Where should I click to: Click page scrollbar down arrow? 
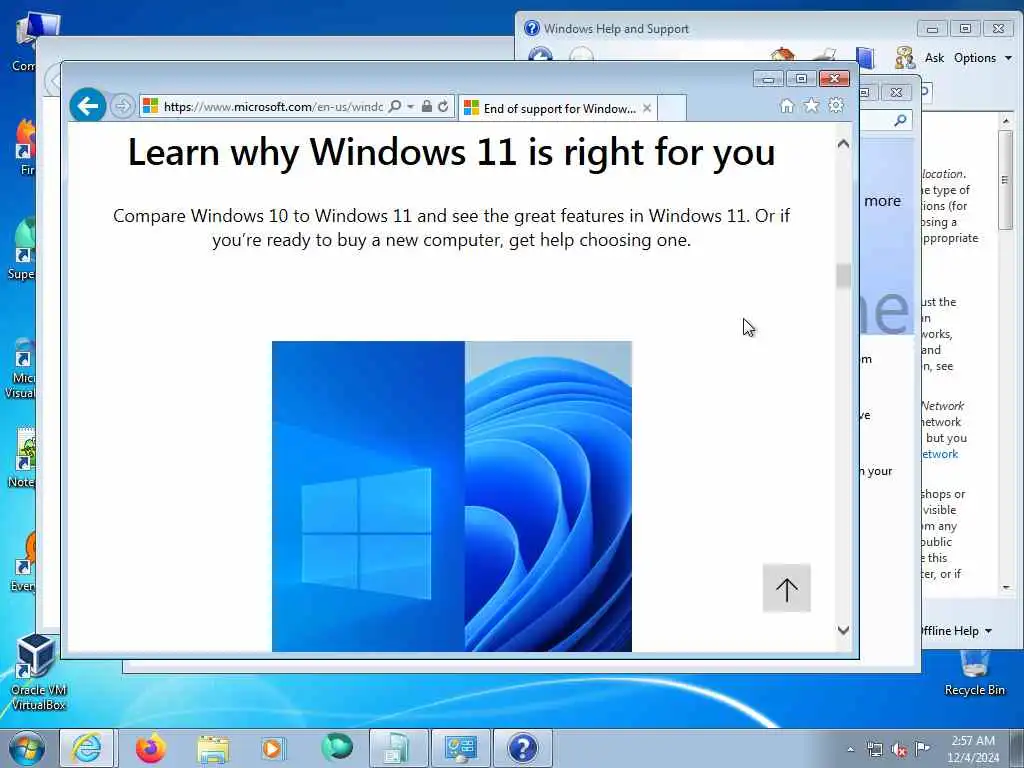click(x=844, y=630)
